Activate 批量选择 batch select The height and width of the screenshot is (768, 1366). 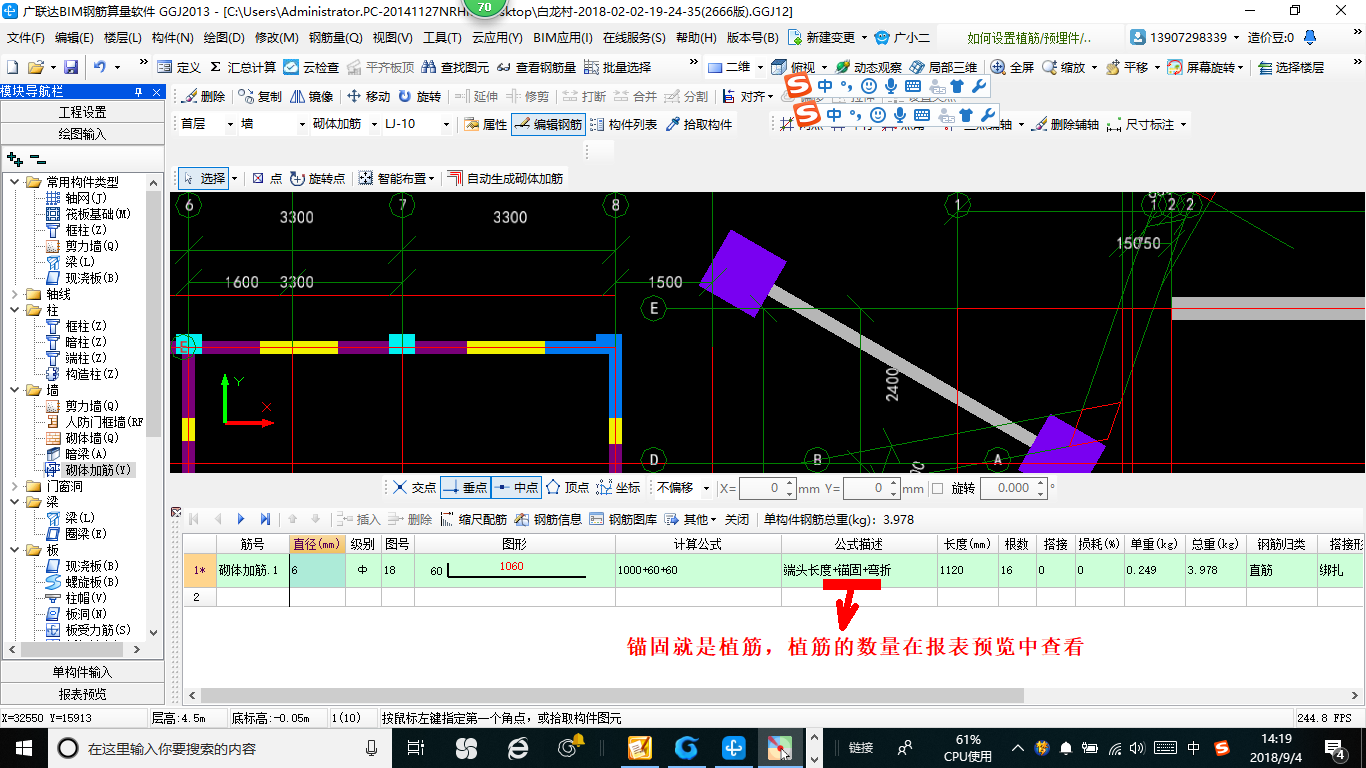617,67
